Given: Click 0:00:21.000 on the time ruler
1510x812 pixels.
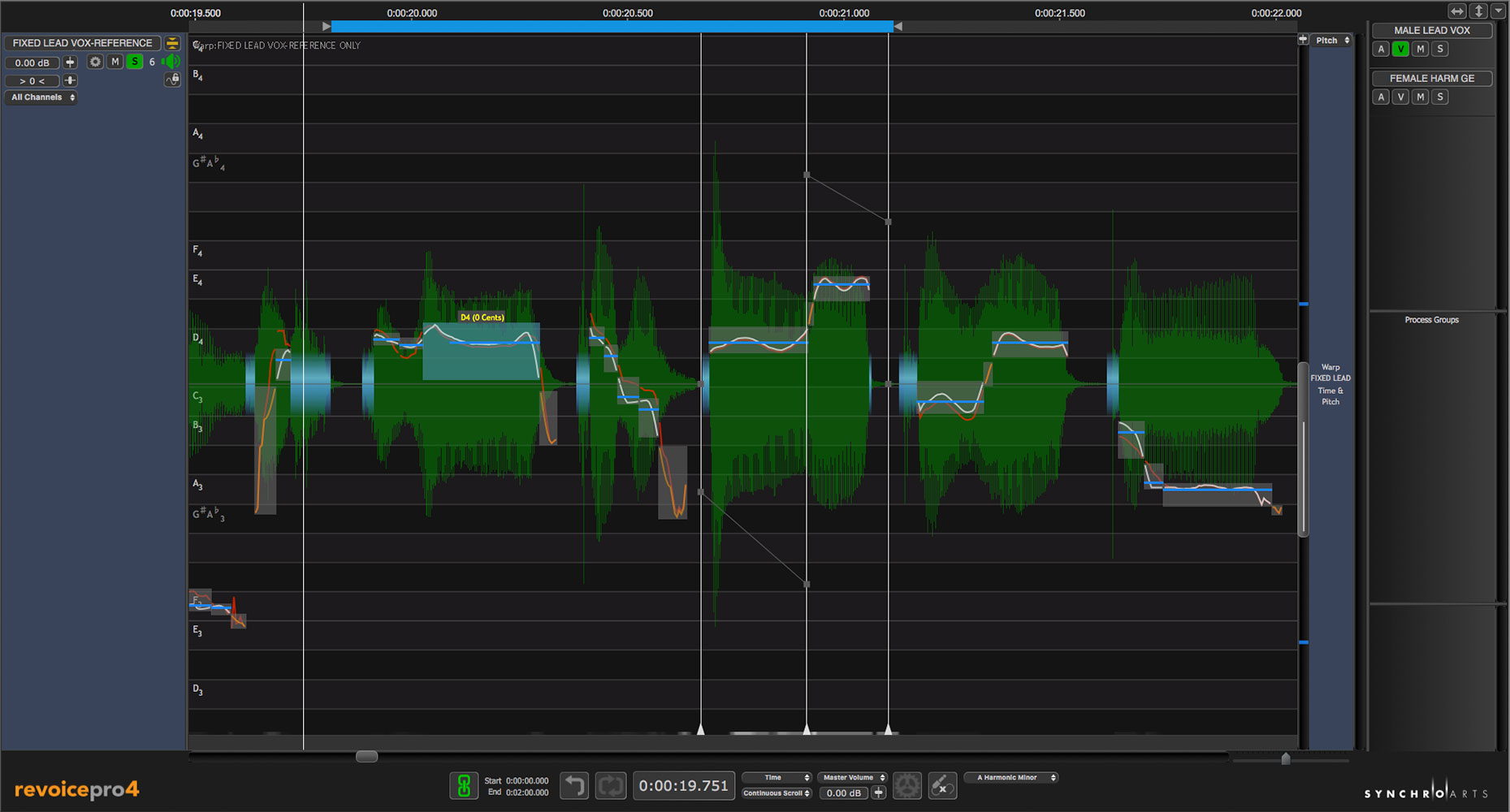Looking at the screenshot, I should point(844,13).
